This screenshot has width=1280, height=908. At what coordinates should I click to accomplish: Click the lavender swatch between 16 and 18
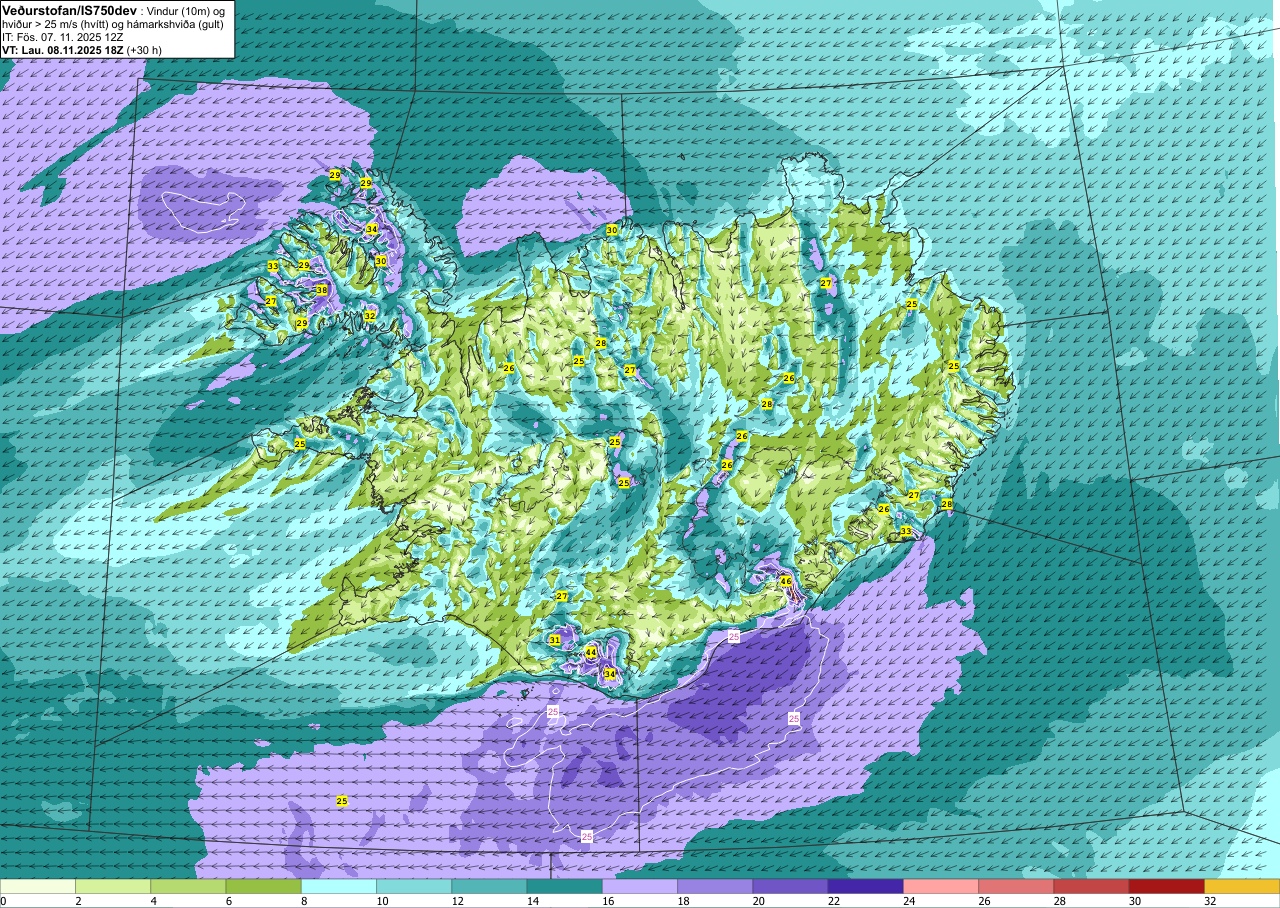[x=640, y=886]
